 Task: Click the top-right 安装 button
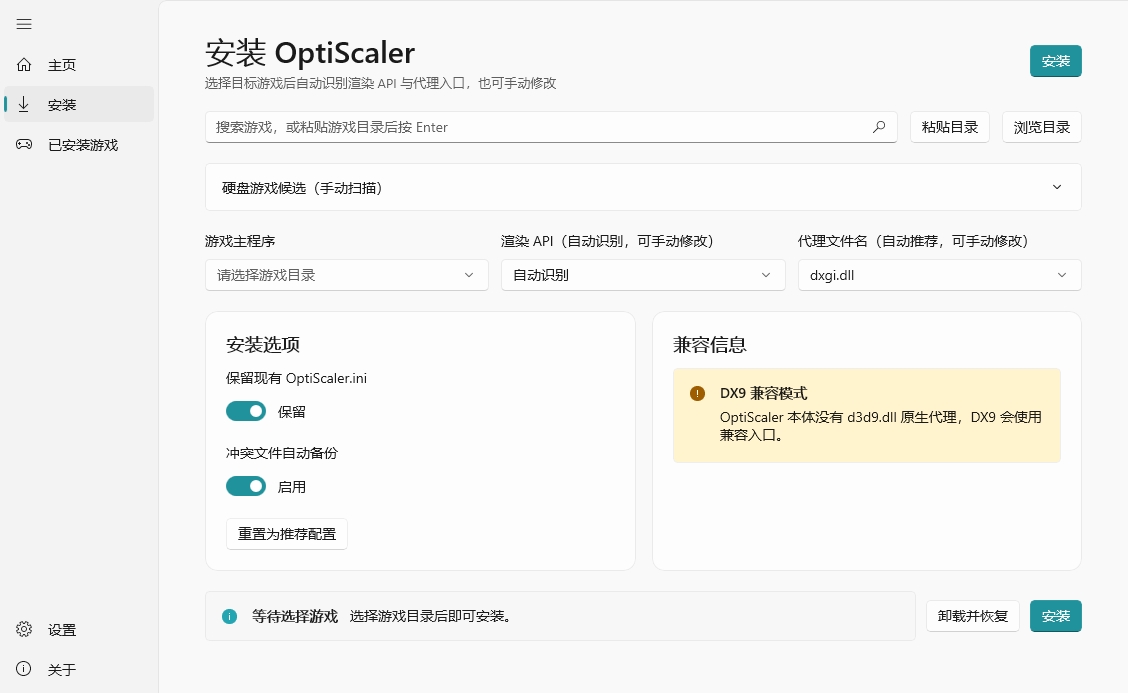click(1055, 61)
